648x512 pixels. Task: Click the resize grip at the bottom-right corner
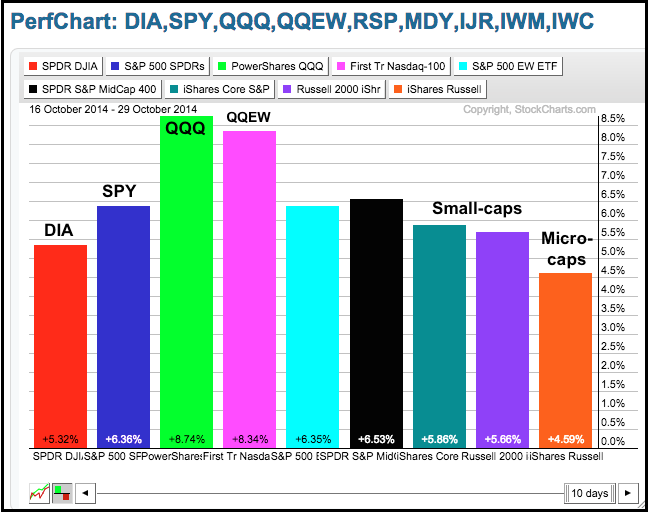point(641,505)
